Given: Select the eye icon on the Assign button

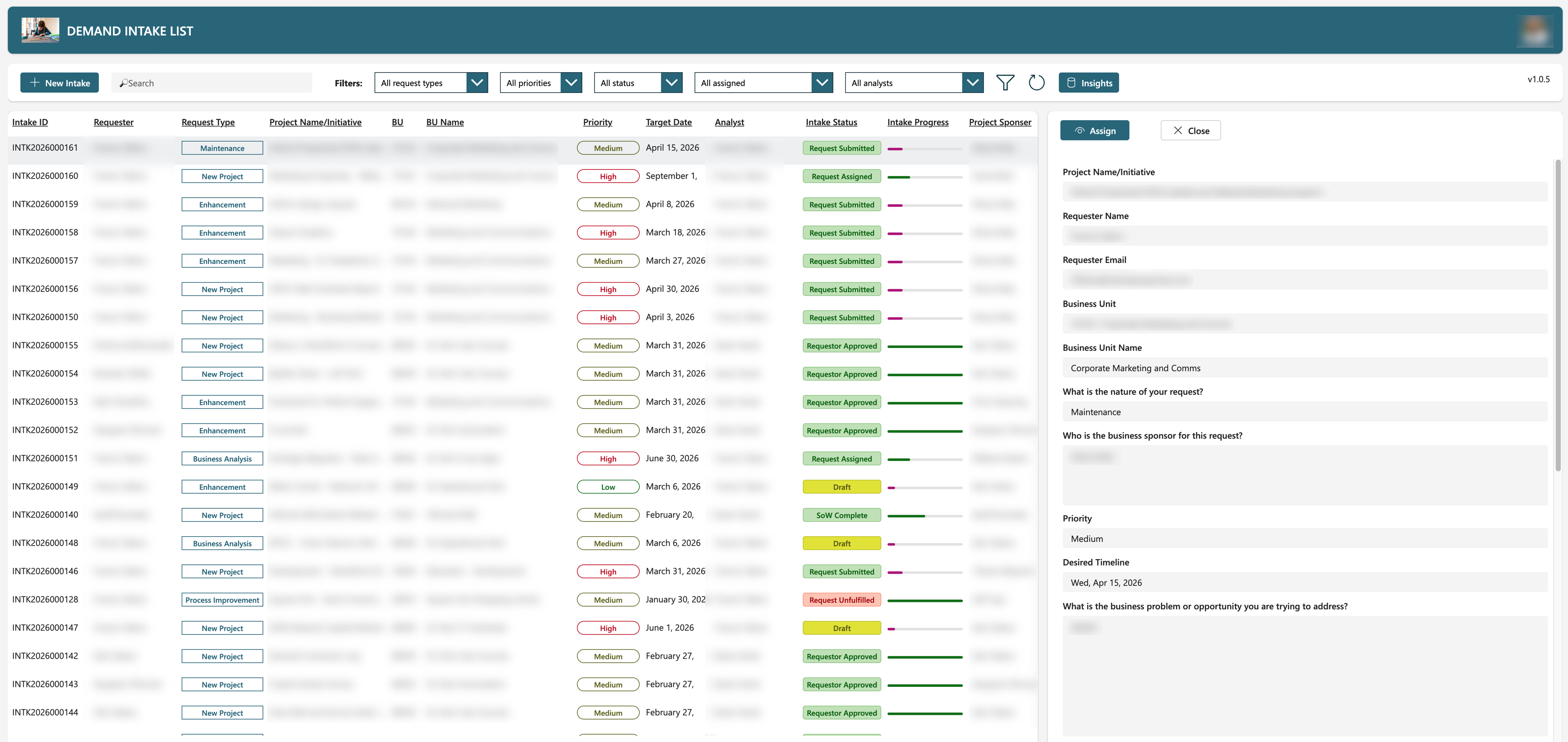Looking at the screenshot, I should point(1080,130).
